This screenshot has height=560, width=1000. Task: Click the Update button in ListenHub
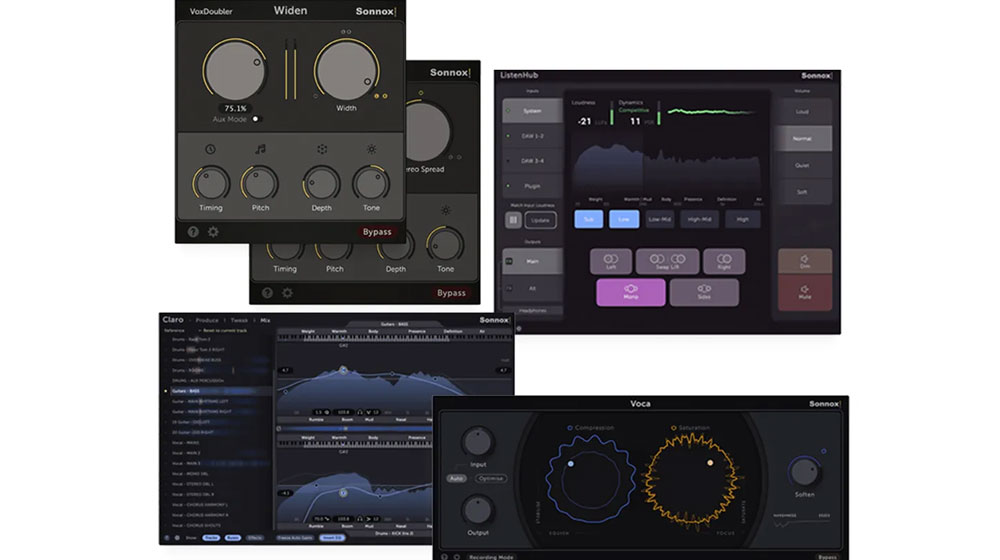point(540,220)
